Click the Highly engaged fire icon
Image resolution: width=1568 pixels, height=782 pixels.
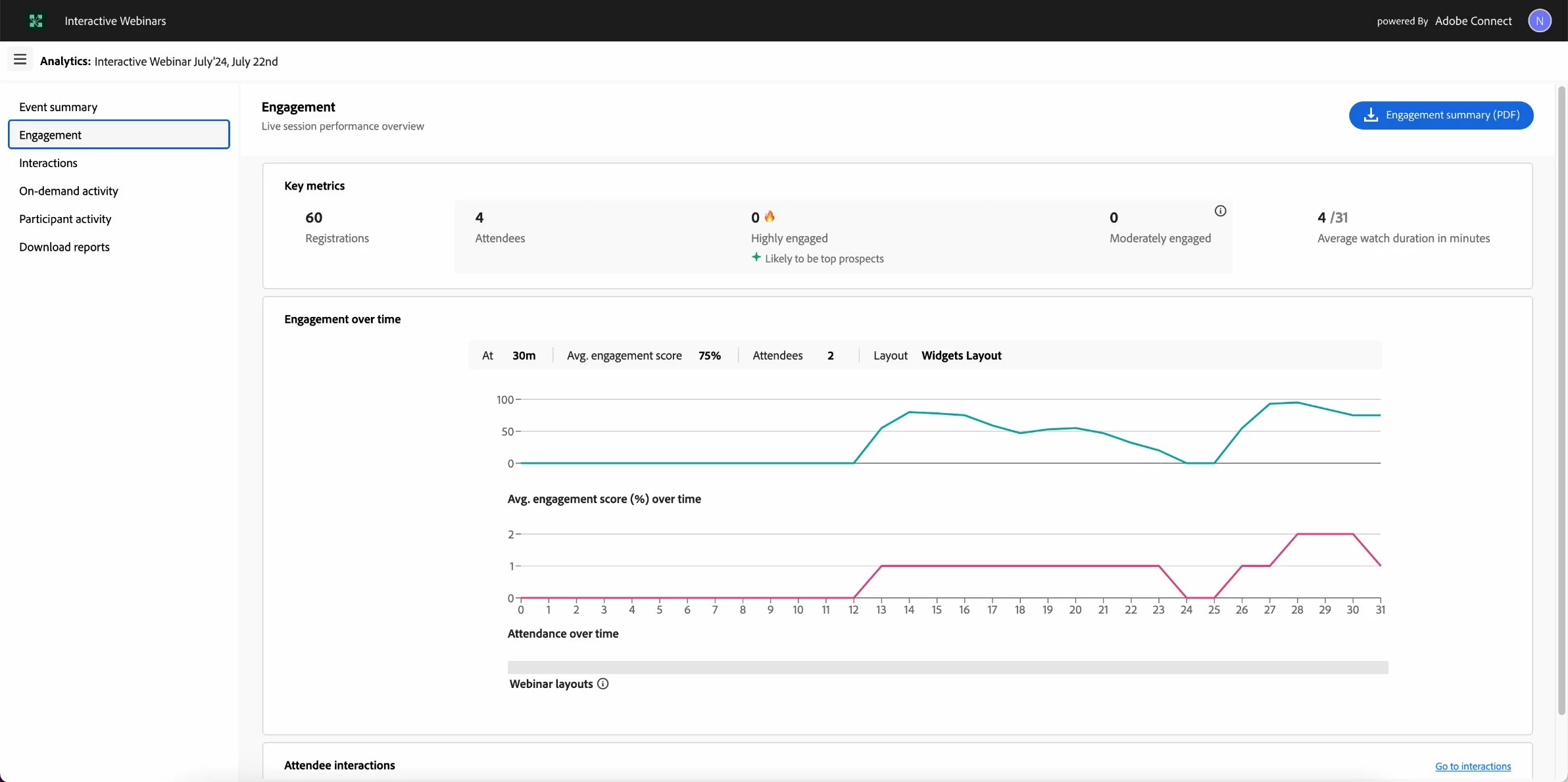770,216
